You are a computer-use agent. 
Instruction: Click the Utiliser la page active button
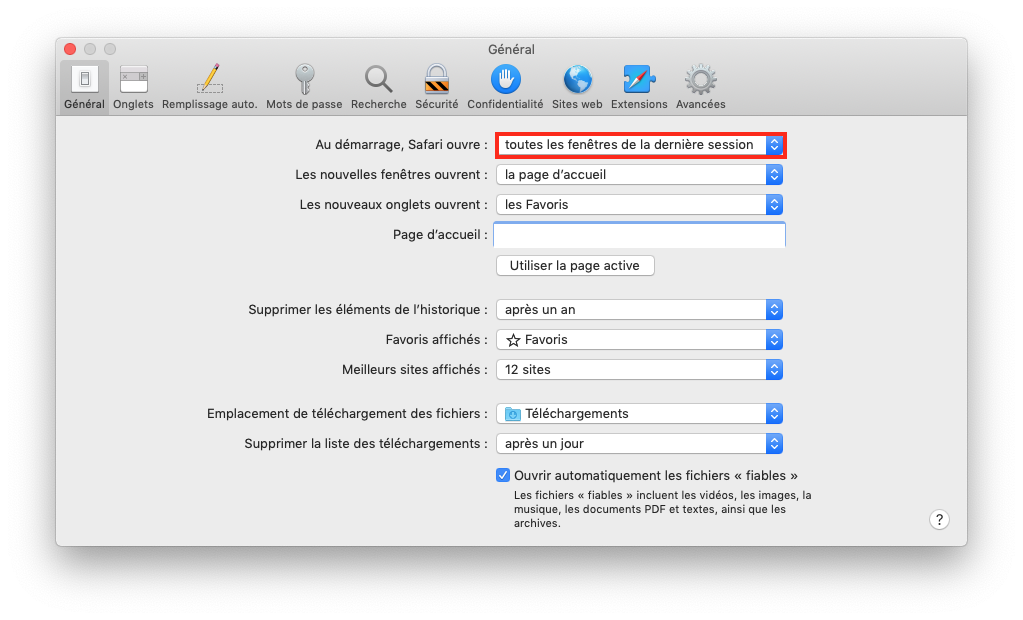575,266
